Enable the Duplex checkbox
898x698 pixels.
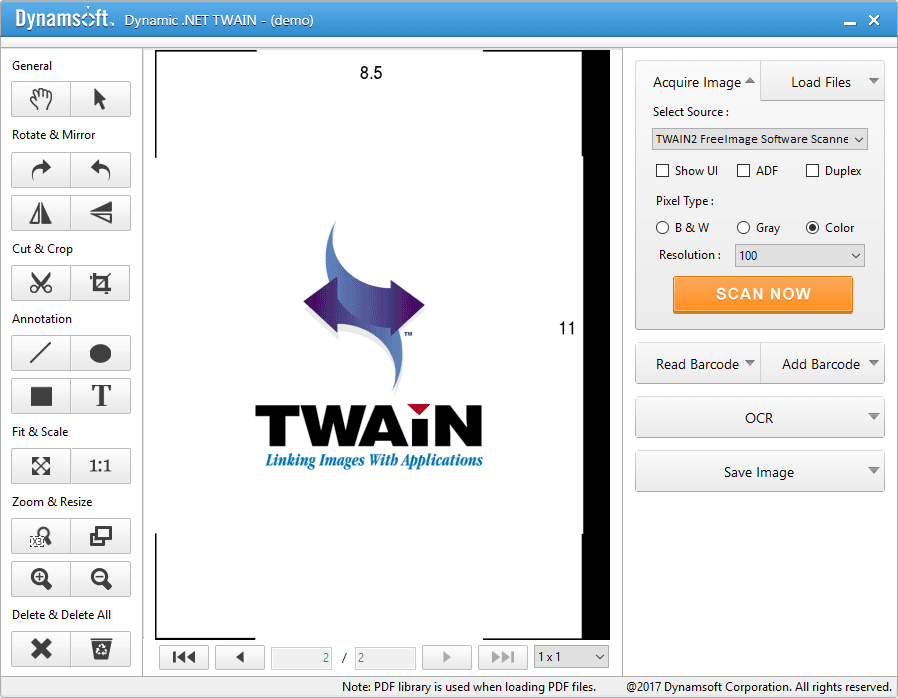pos(812,171)
